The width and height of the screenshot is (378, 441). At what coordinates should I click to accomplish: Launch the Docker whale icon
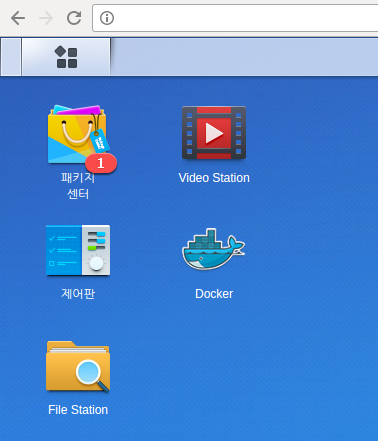(x=214, y=249)
